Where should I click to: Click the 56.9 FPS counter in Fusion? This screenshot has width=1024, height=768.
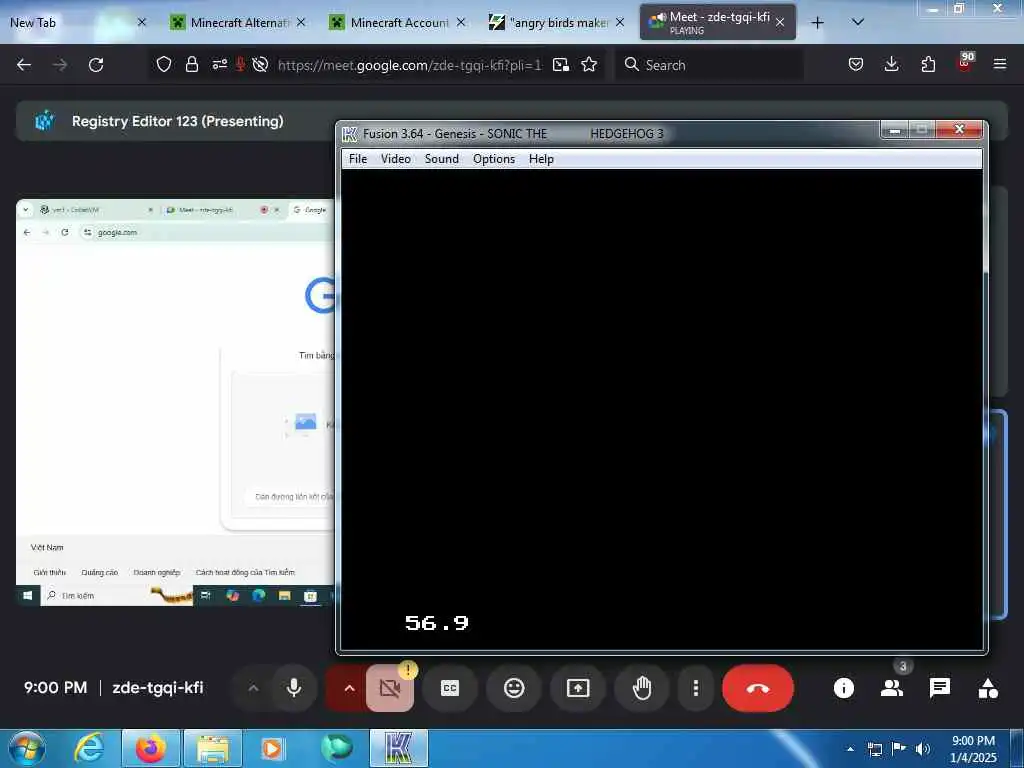tap(436, 623)
